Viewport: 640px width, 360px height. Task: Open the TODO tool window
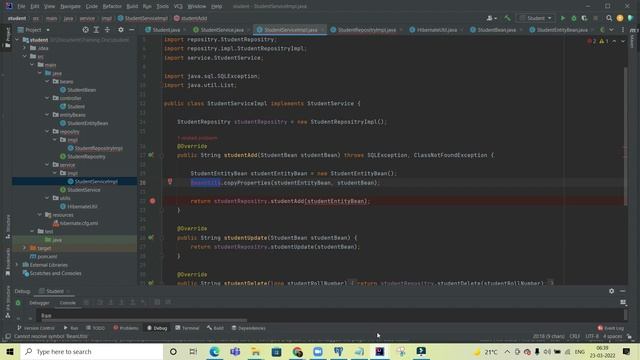click(96, 328)
